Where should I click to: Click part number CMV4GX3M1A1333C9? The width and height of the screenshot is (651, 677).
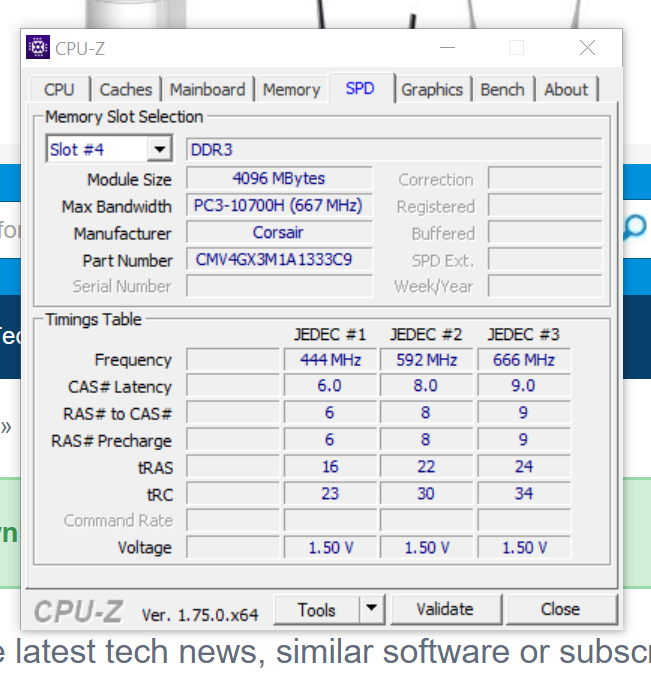point(279,259)
